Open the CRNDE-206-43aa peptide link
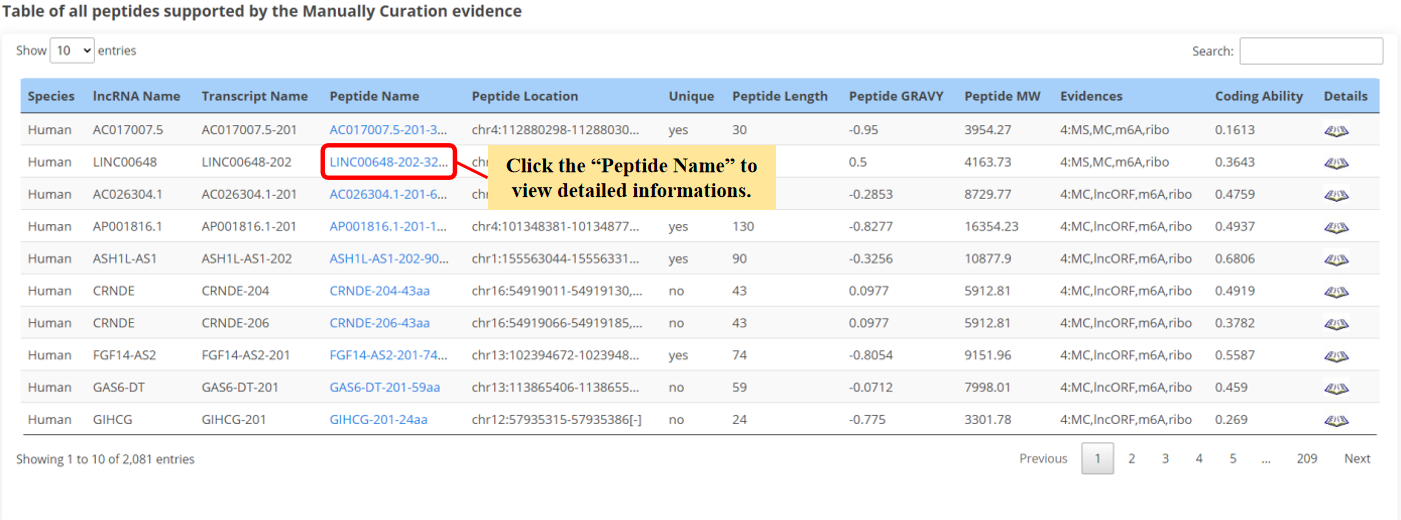Screen dimensions: 1401x520 380,323
